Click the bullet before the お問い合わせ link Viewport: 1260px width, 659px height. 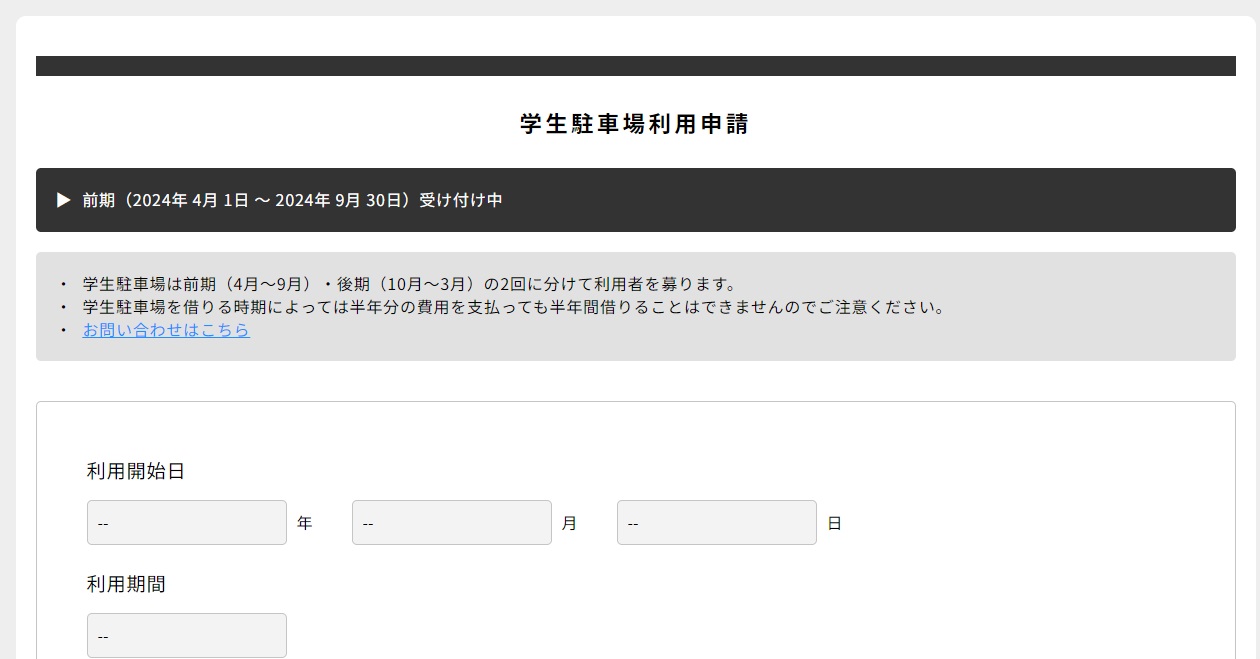coord(64,331)
